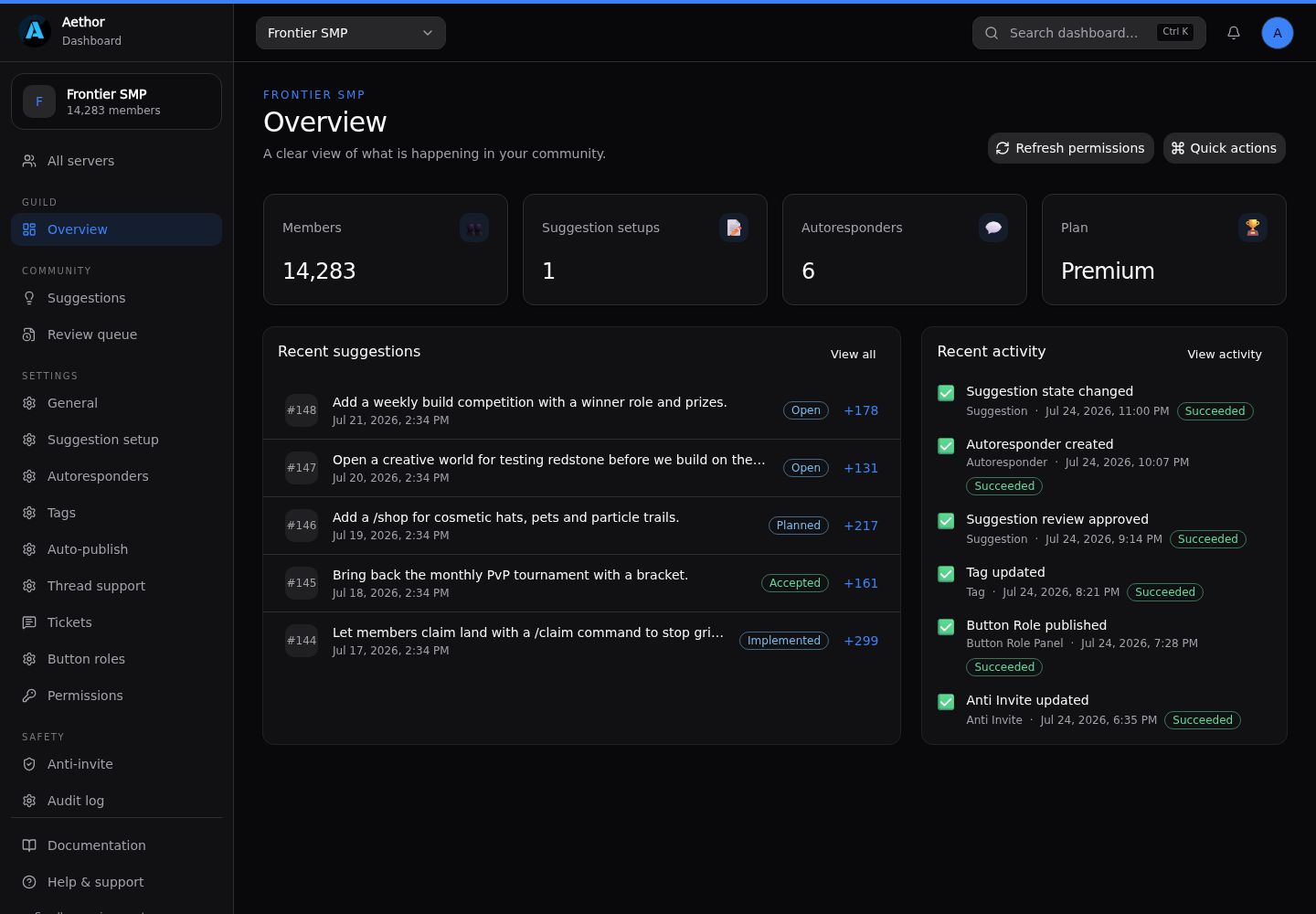
Task: Click the Refresh permissions button
Action: click(1070, 148)
